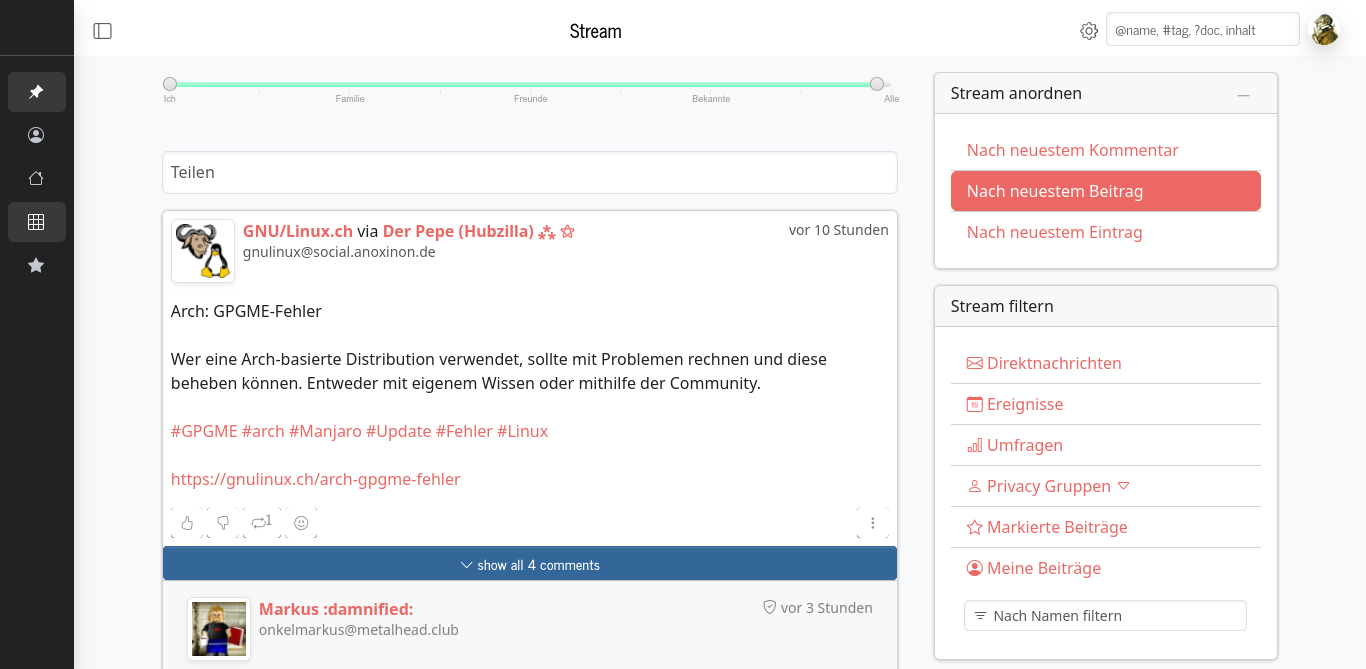
Task: Open the post's three-dot options menu
Action: pos(872,523)
